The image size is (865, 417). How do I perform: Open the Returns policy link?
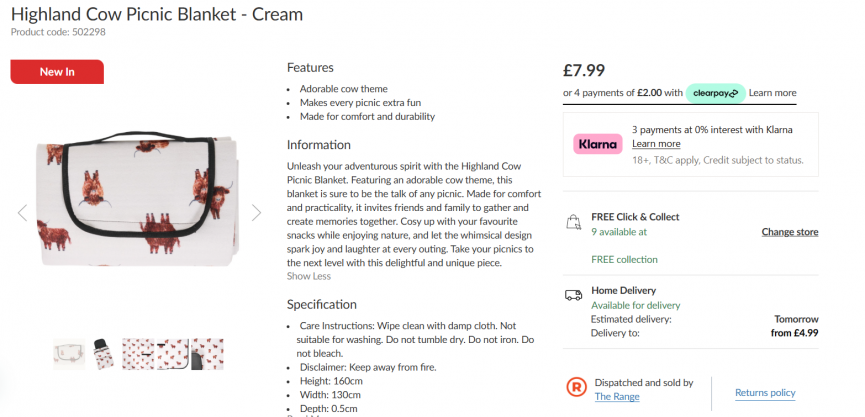[x=765, y=393]
